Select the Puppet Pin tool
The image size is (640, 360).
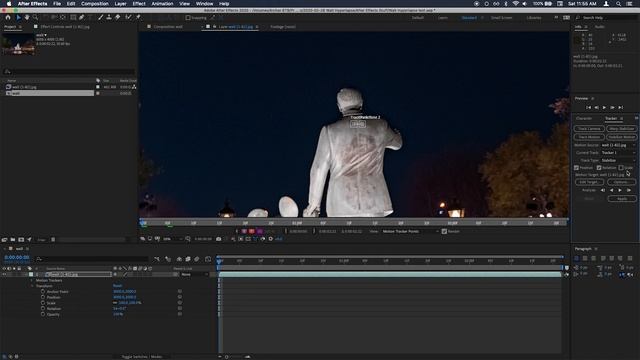click(138, 18)
